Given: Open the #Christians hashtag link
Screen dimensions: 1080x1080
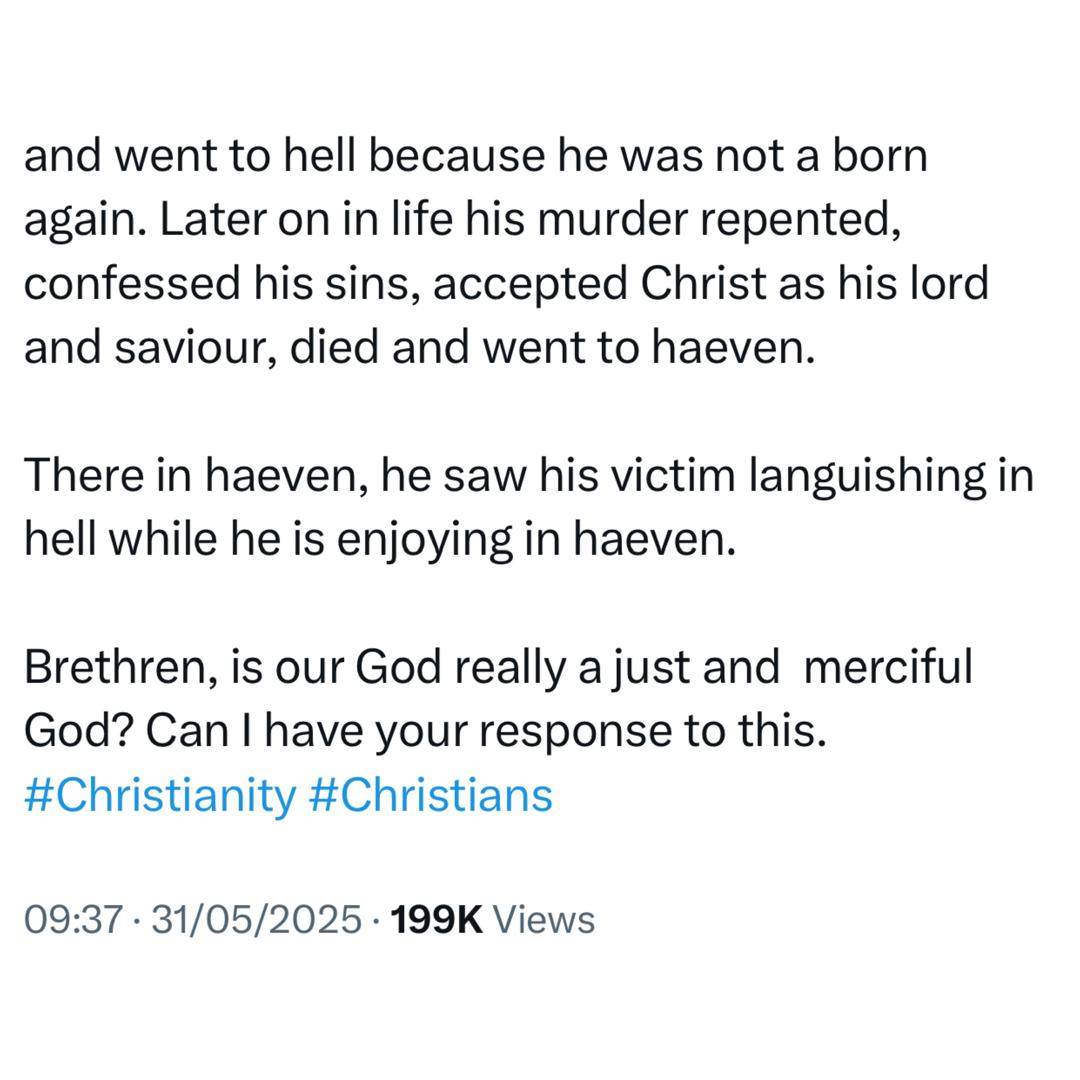Looking at the screenshot, I should 430,795.
